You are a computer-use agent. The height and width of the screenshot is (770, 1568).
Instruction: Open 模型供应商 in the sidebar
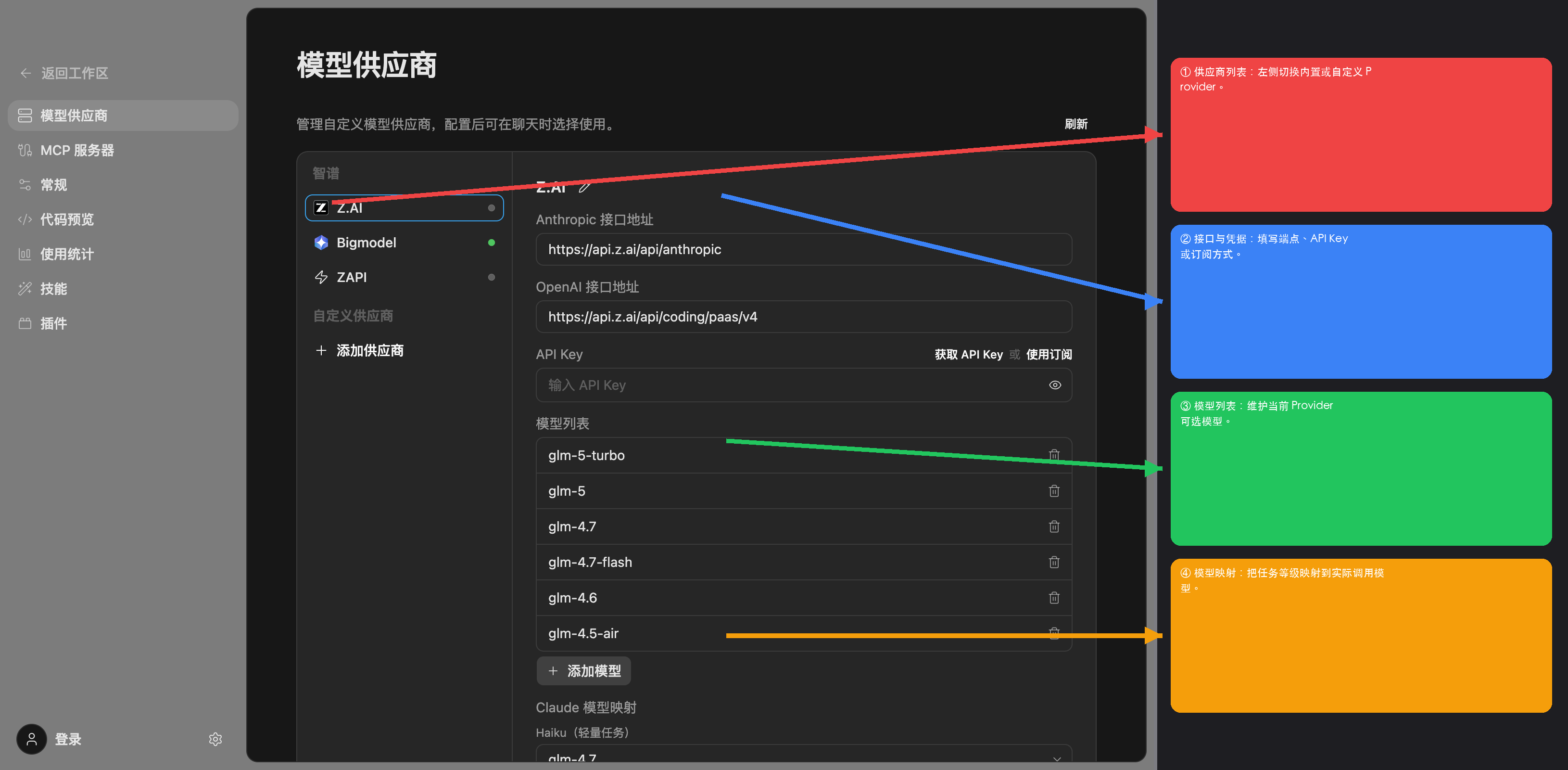123,116
